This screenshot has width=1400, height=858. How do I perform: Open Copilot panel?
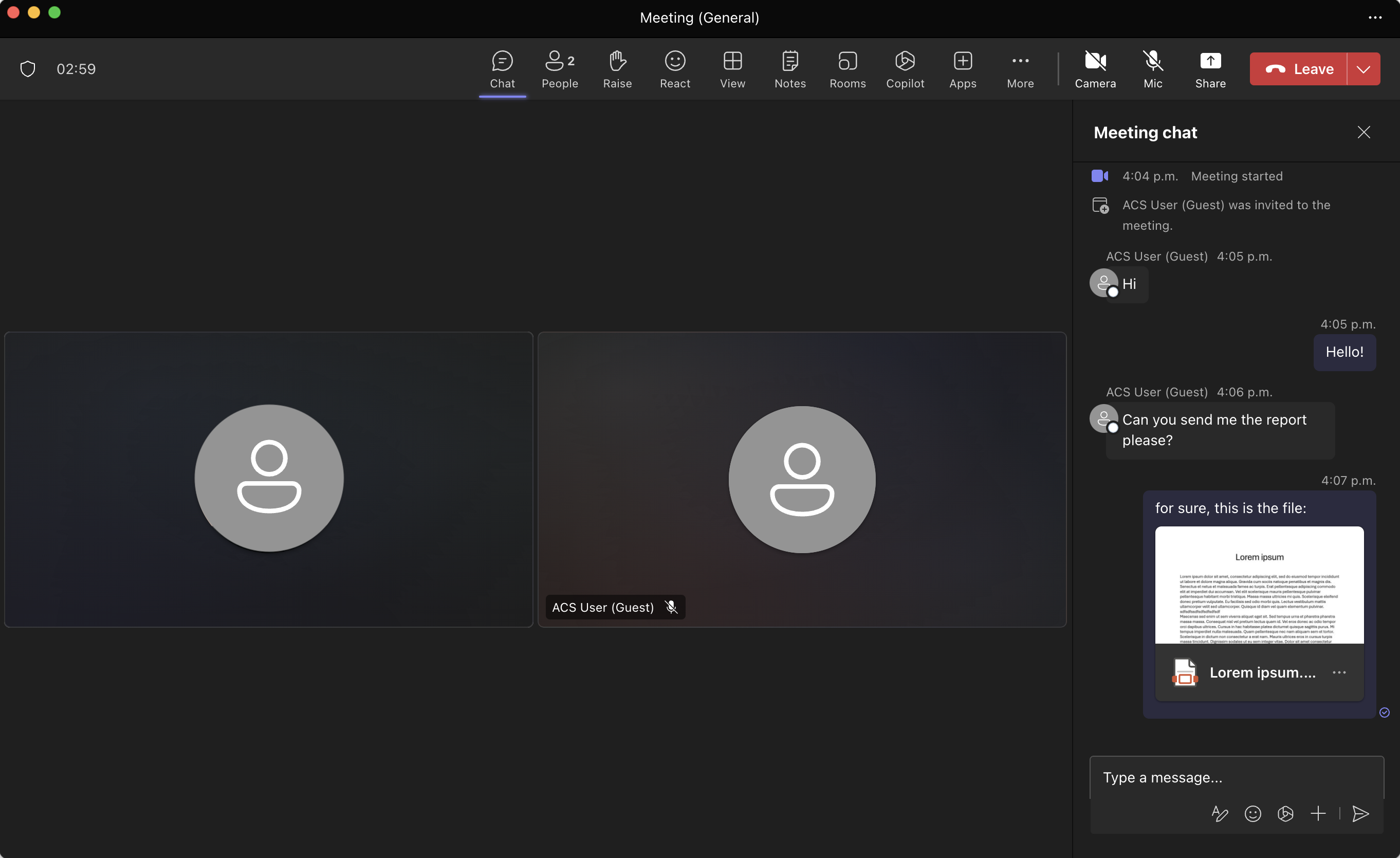[905, 68]
